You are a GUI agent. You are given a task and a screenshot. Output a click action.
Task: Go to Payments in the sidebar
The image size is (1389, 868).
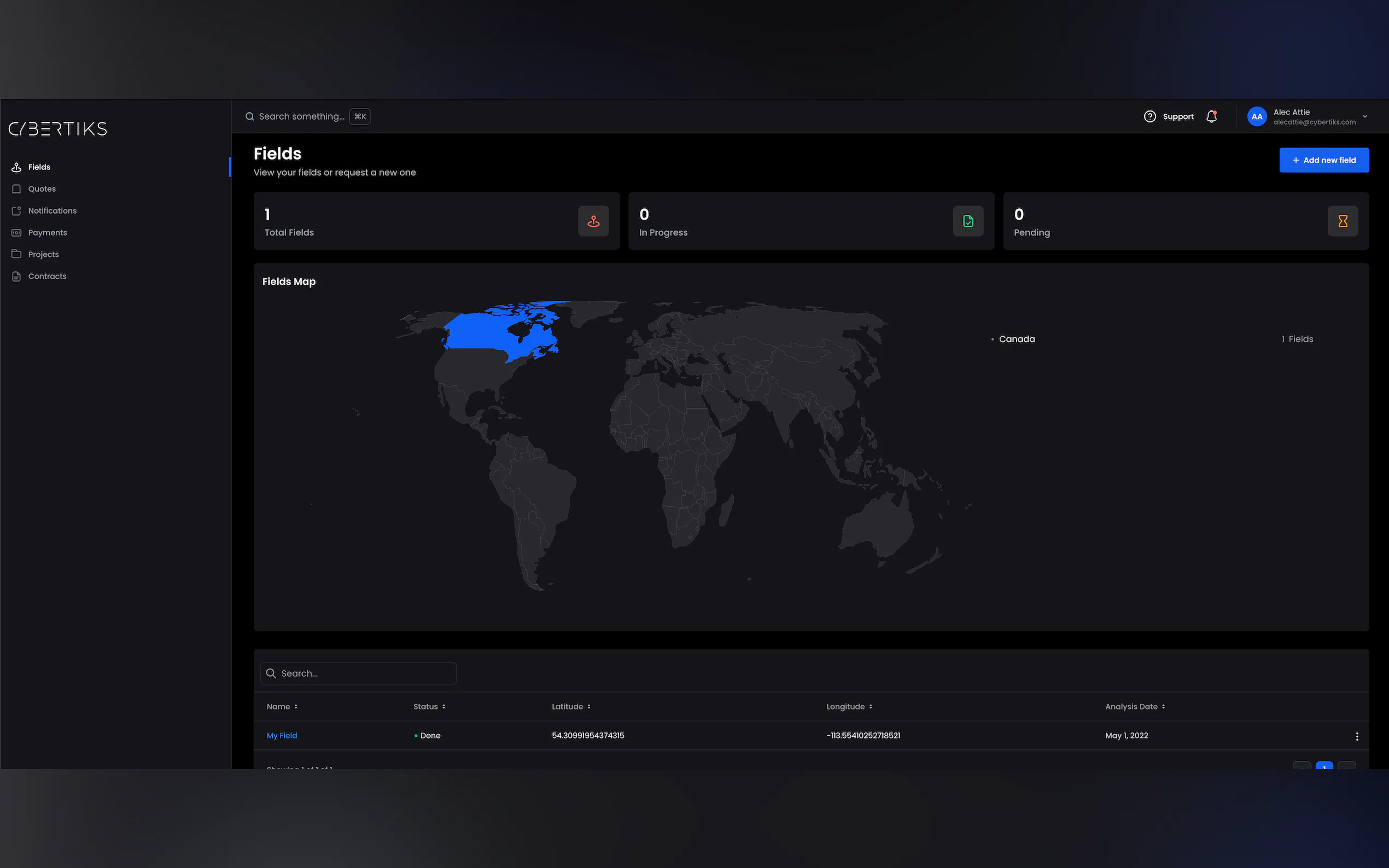click(47, 232)
